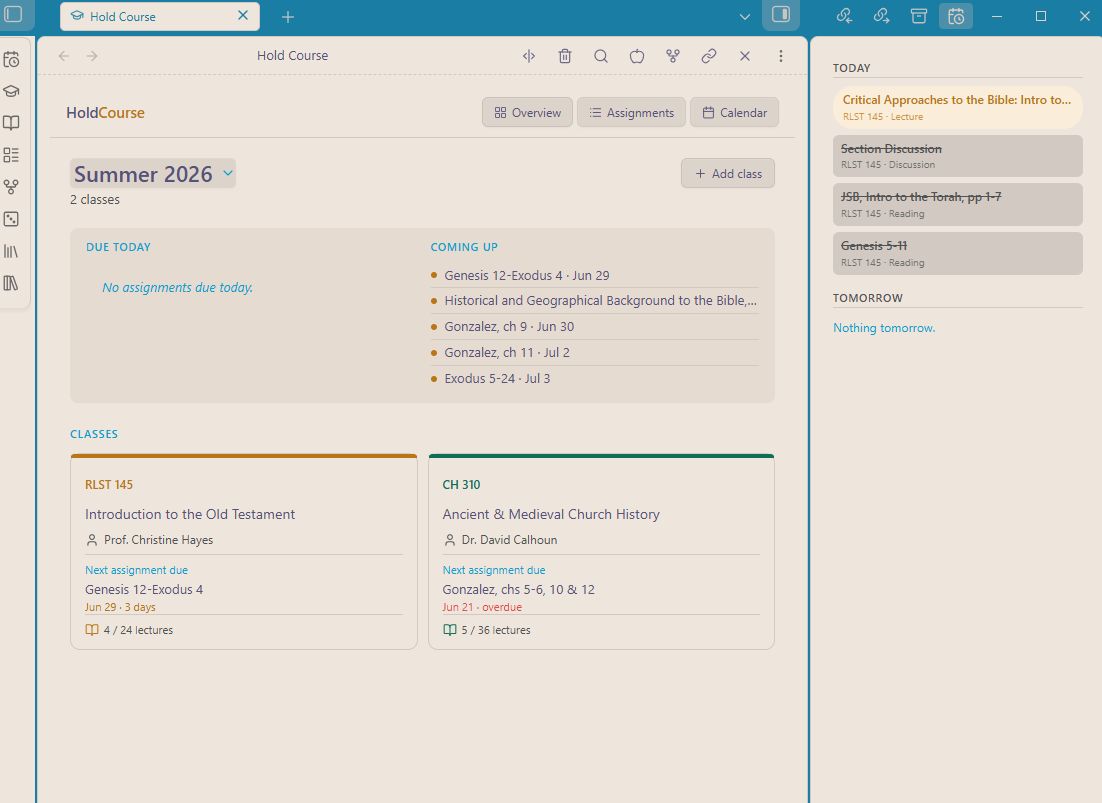Open library shelf icon in left ribbon
Viewport: 1102px width, 803px height.
[x=11, y=251]
